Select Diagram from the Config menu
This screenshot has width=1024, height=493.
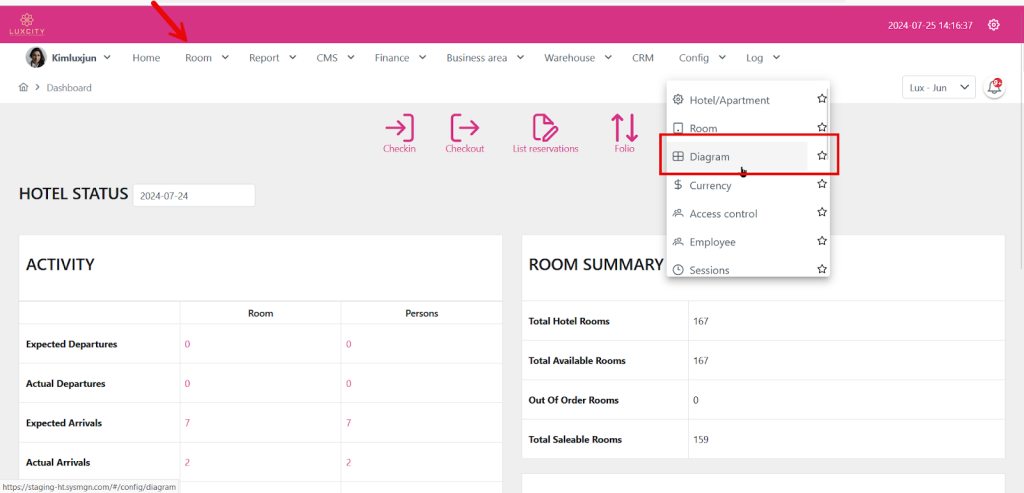point(710,157)
